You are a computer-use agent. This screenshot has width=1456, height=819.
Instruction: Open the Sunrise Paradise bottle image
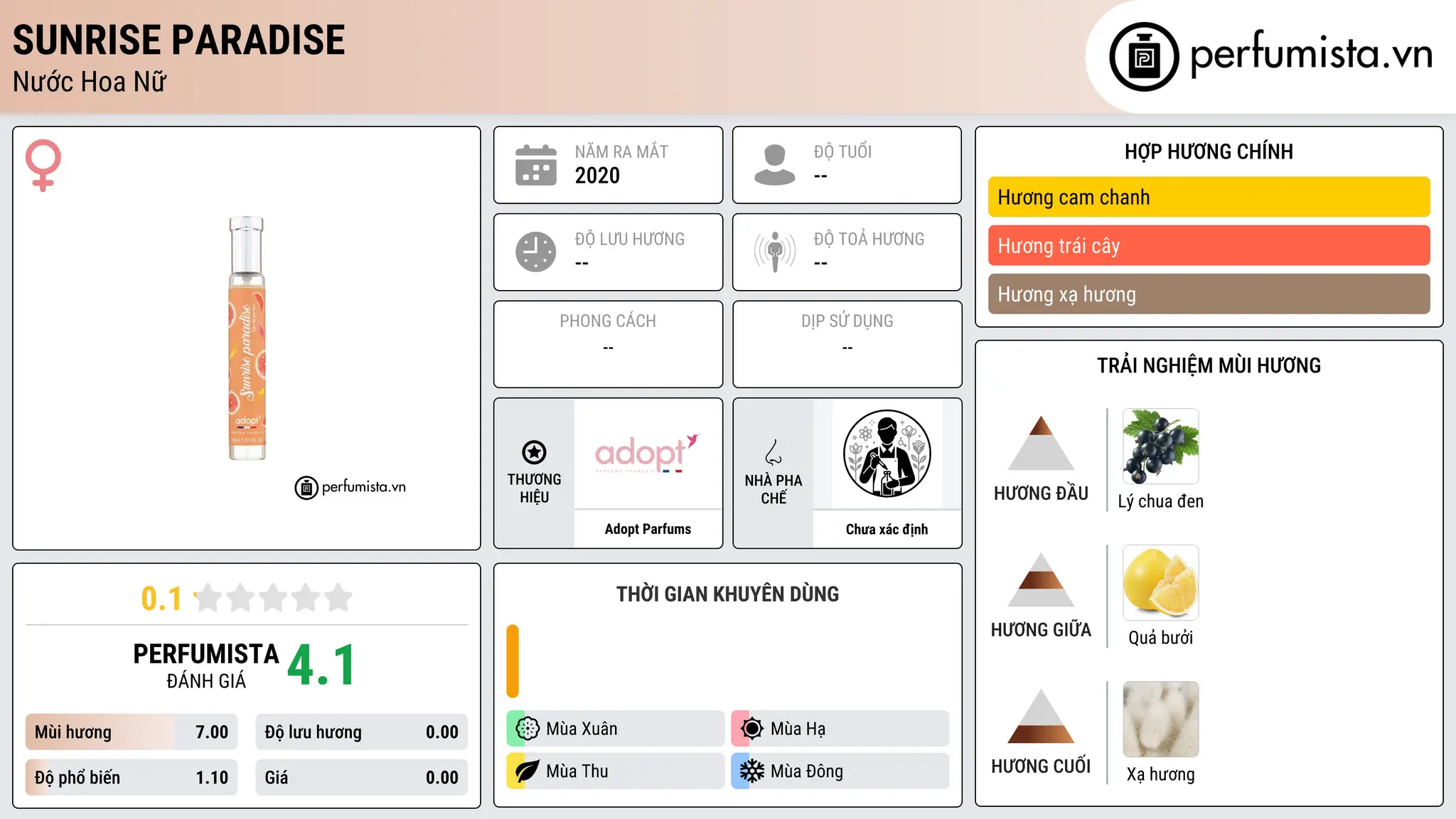[247, 338]
